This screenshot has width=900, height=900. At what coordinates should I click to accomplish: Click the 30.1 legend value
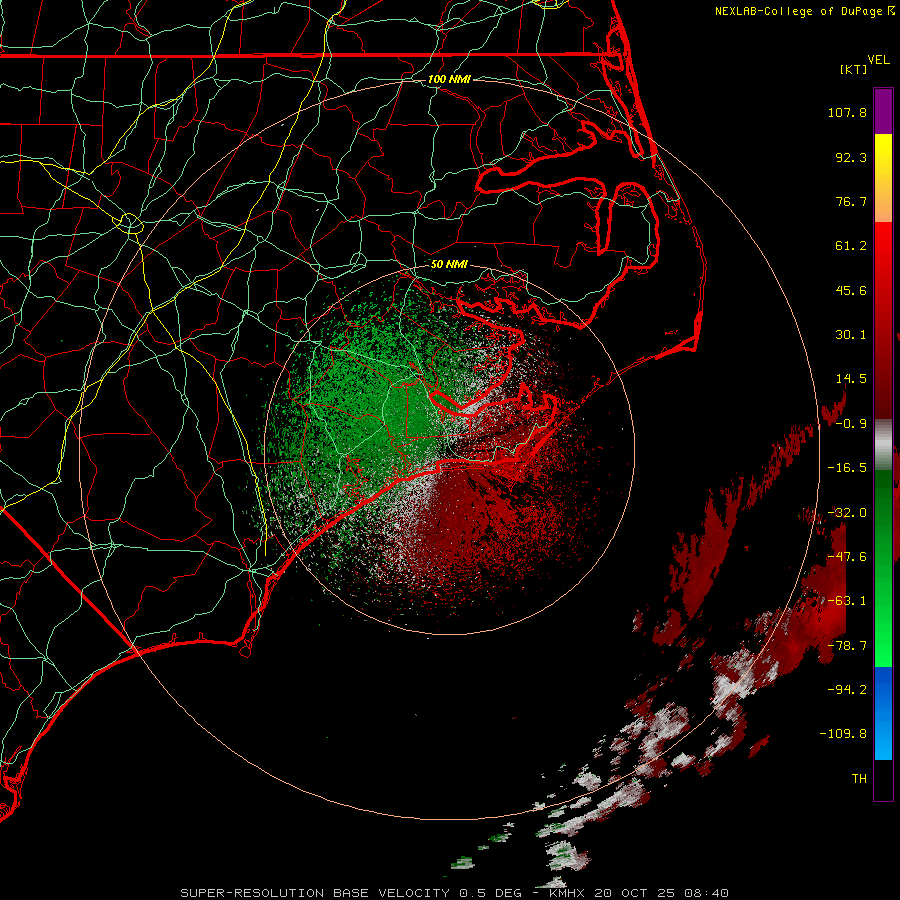pos(851,335)
